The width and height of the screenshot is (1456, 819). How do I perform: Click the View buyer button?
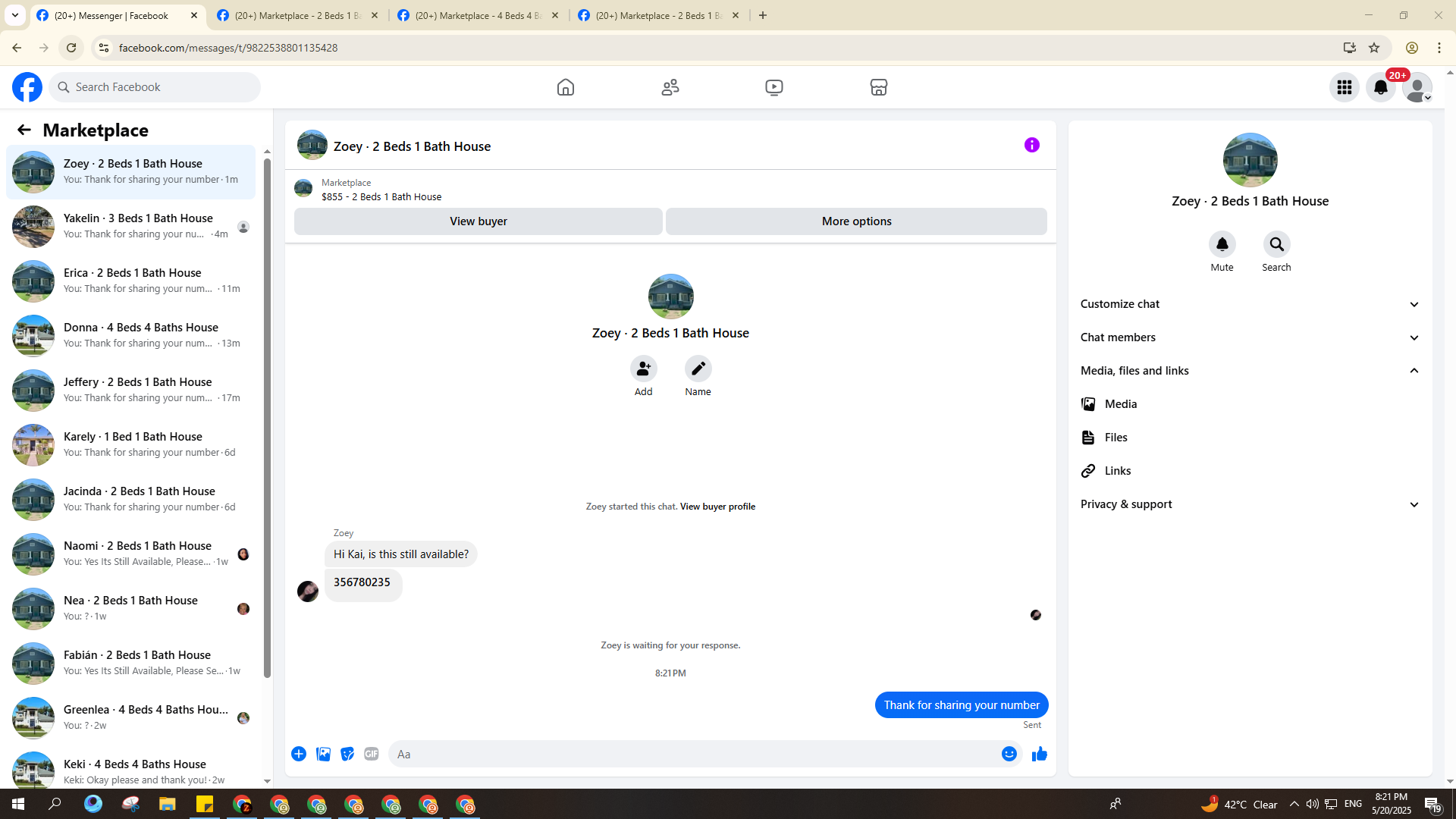pyautogui.click(x=478, y=221)
